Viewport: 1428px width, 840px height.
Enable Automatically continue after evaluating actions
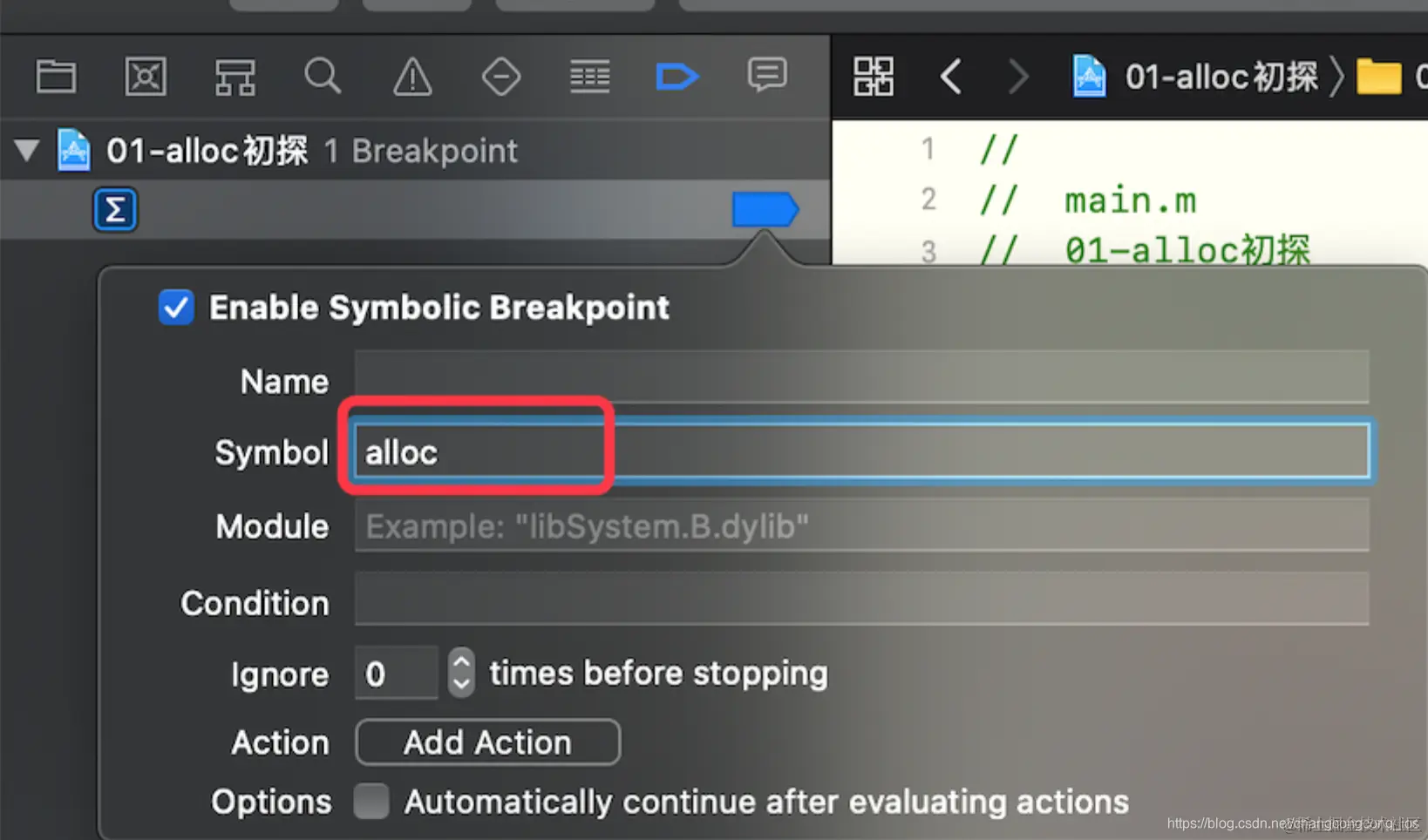[371, 801]
